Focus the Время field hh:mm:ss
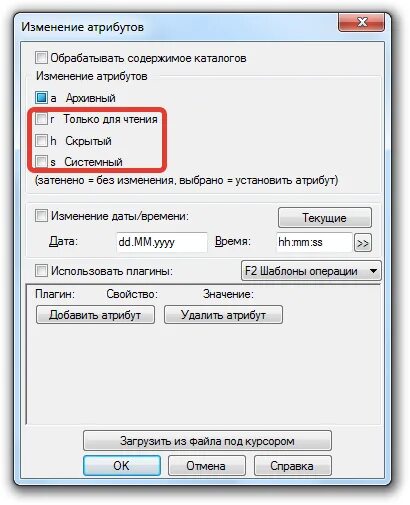Image resolution: width=410 pixels, height=505 pixels. point(314,242)
